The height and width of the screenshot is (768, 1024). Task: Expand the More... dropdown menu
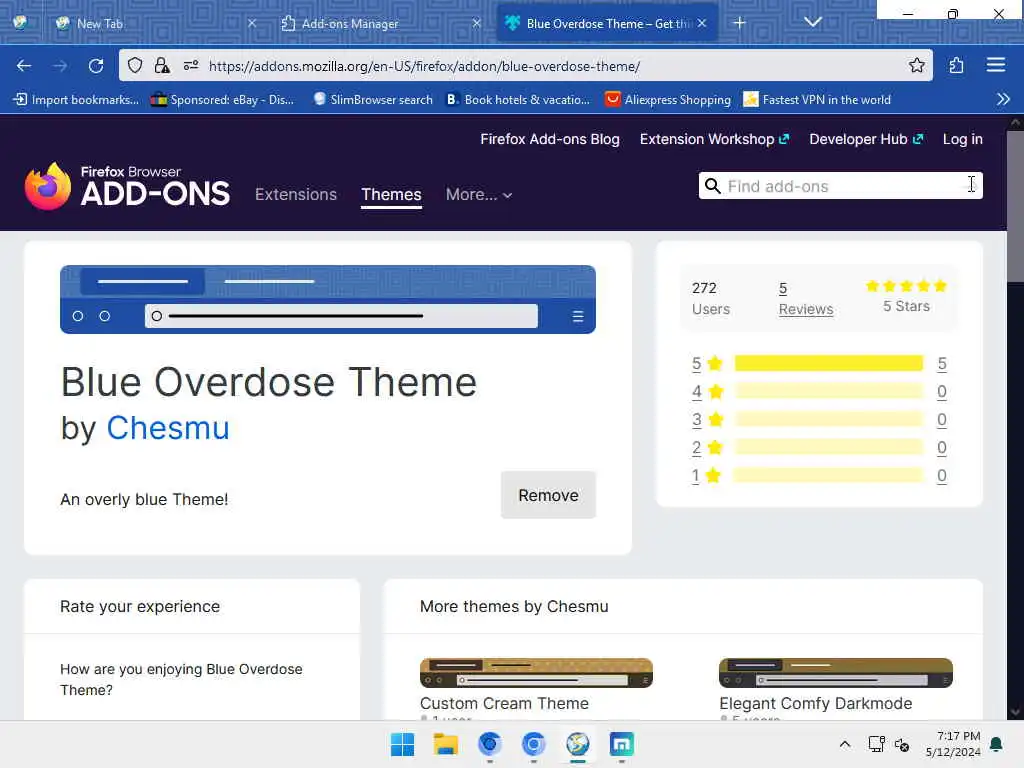click(479, 195)
